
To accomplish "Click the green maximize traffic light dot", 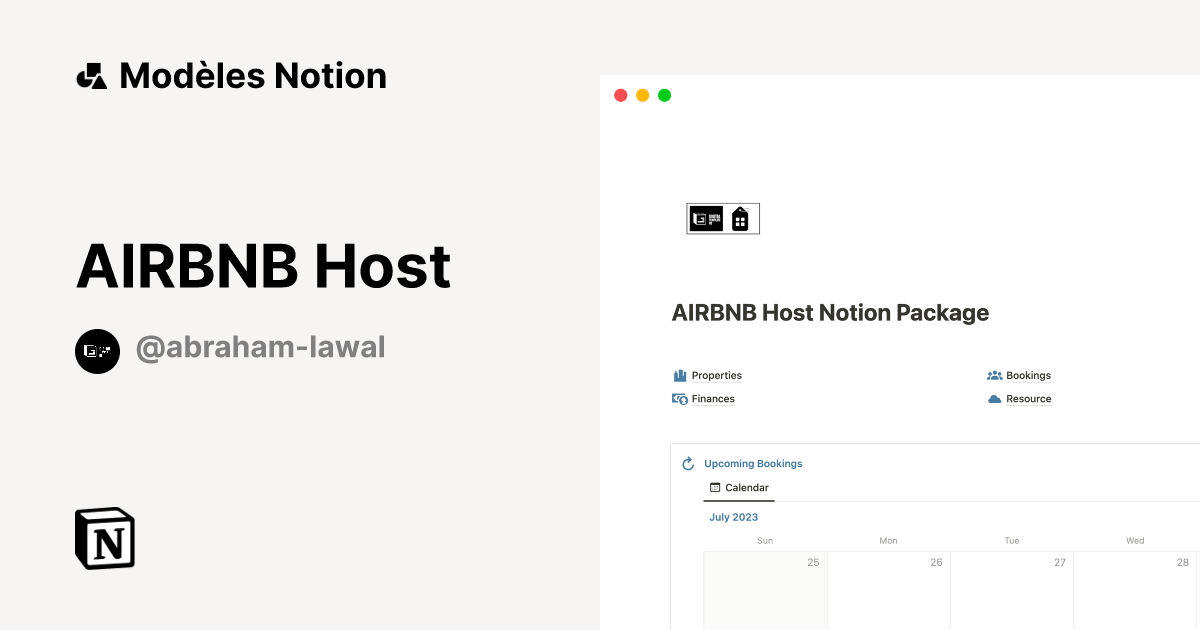I will tap(663, 94).
